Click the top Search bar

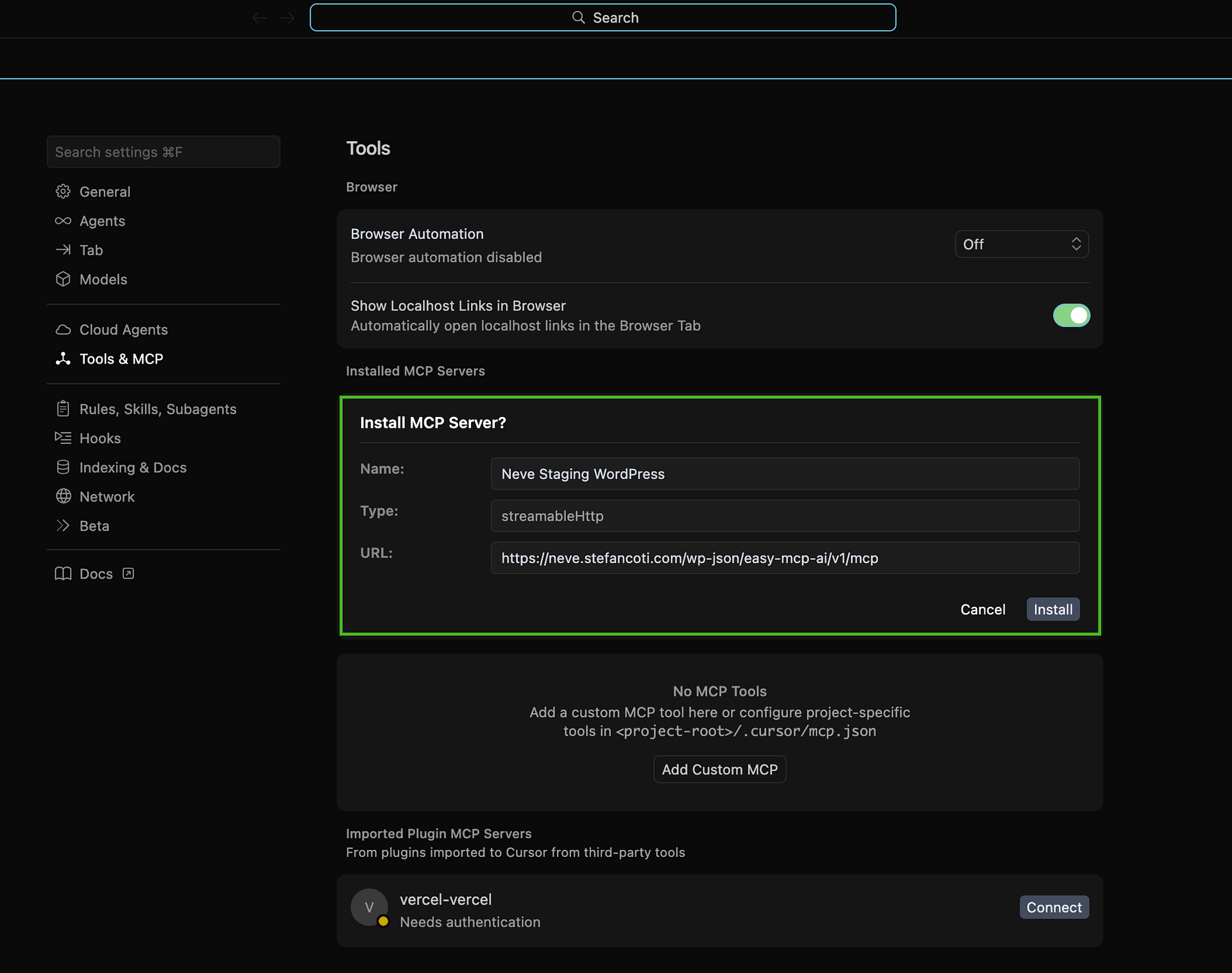coord(603,17)
